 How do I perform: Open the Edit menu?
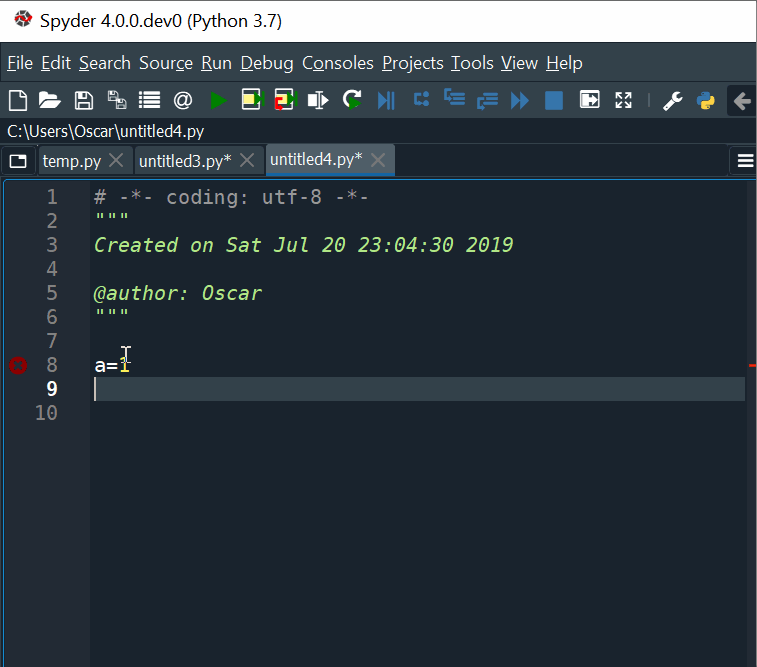click(x=56, y=63)
